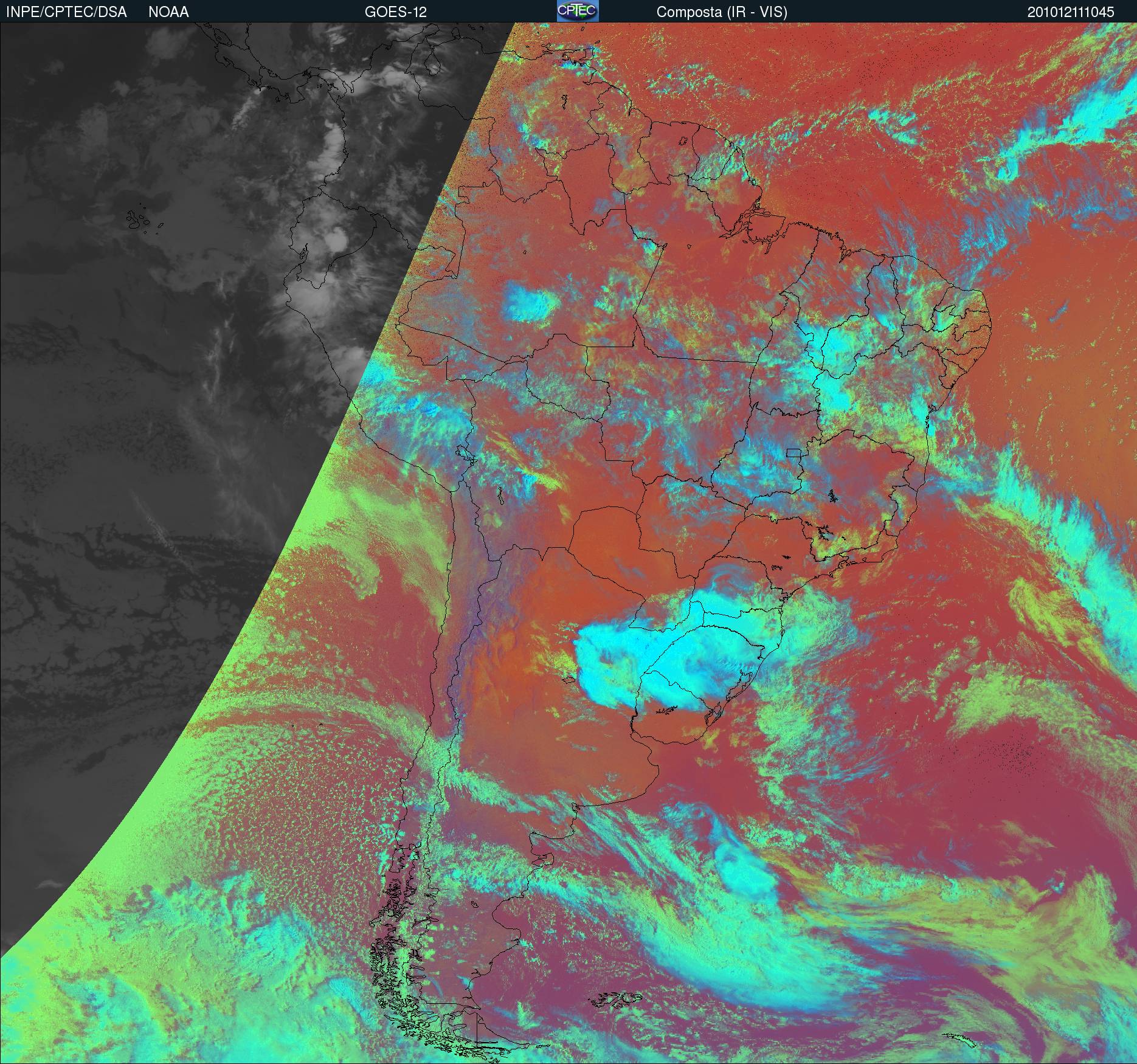The height and width of the screenshot is (1064, 1137).
Task: Click the Lake Titicaca outline
Action: click(x=463, y=454)
